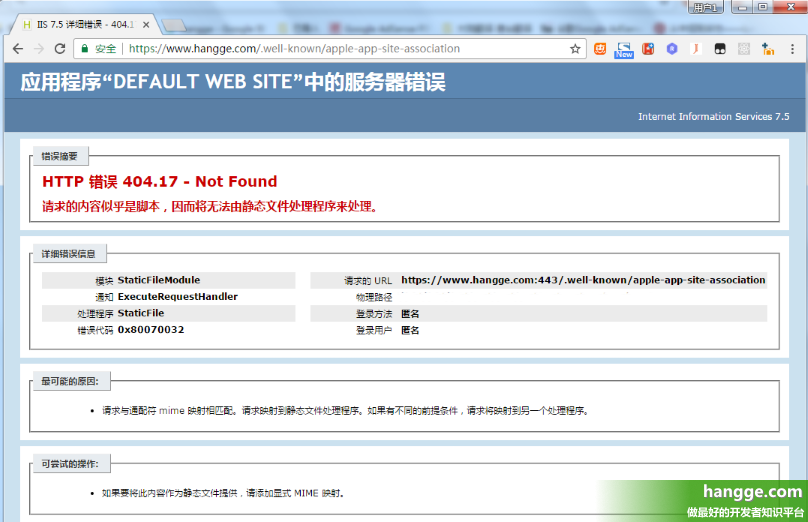Maximize the Chrome window

pos(763,7)
